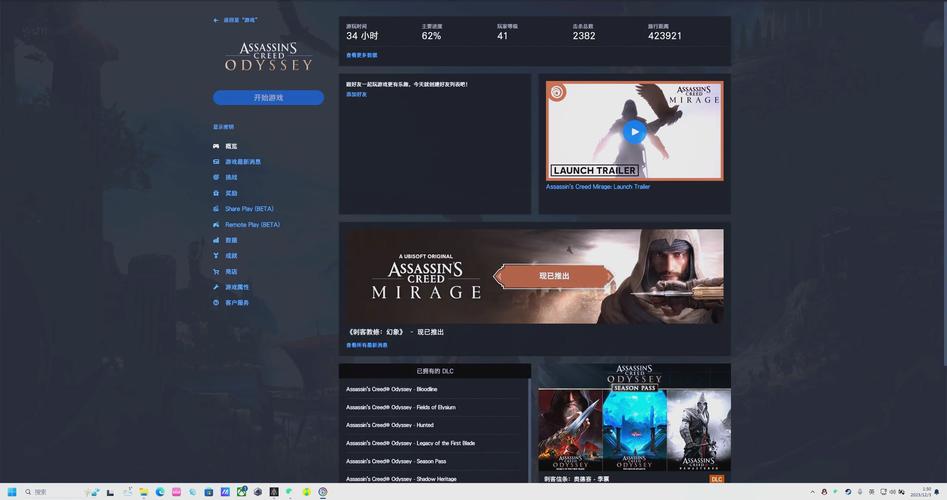Select the 游戏属性 menu entry
This screenshot has height=500, width=947.
[237, 287]
